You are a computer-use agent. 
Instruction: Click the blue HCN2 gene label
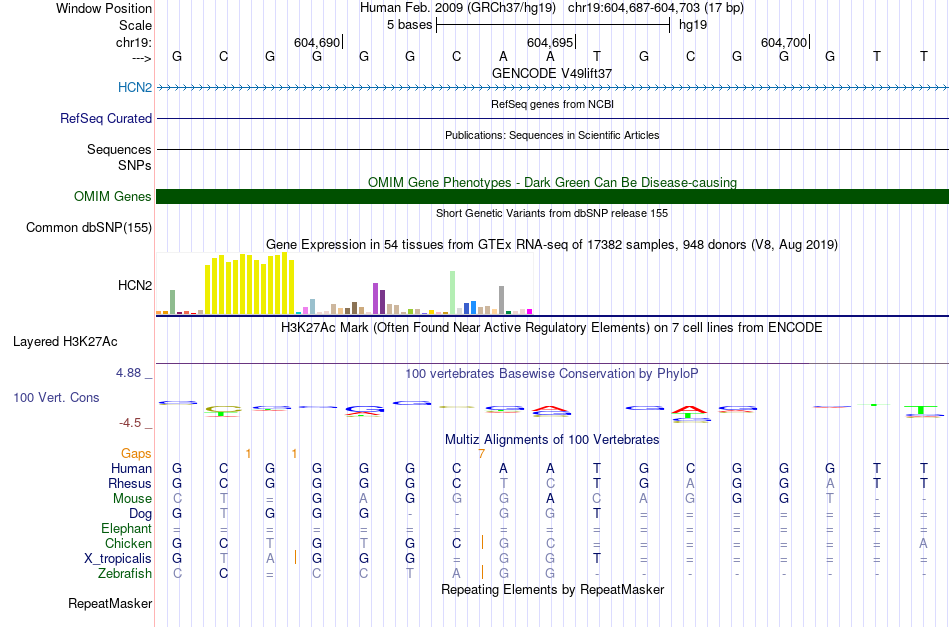point(135,87)
